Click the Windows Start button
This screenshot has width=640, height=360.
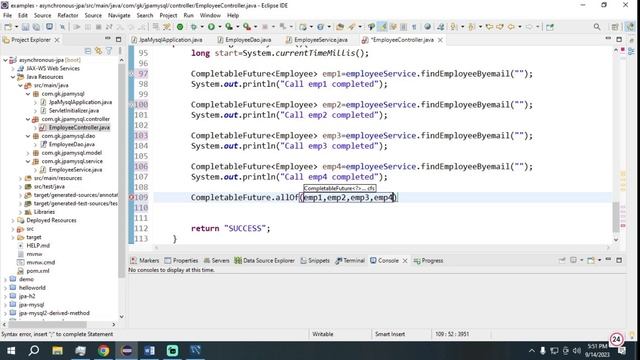(11, 351)
